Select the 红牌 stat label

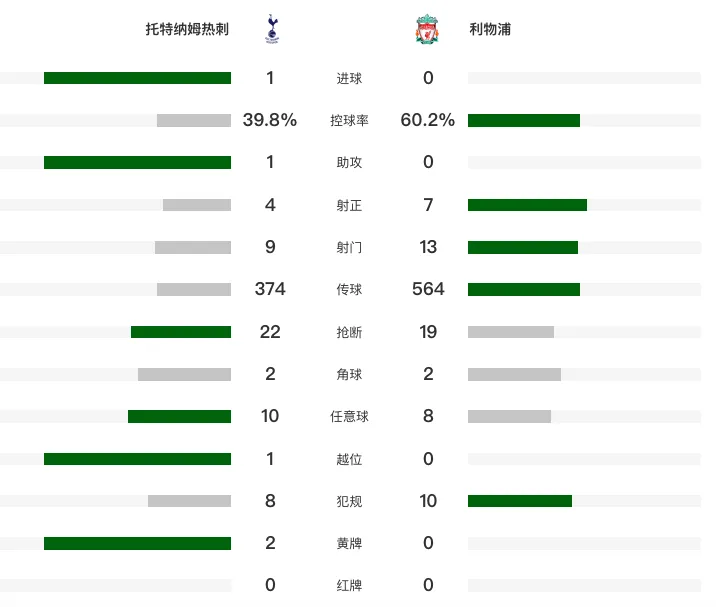pyautogui.click(x=349, y=586)
